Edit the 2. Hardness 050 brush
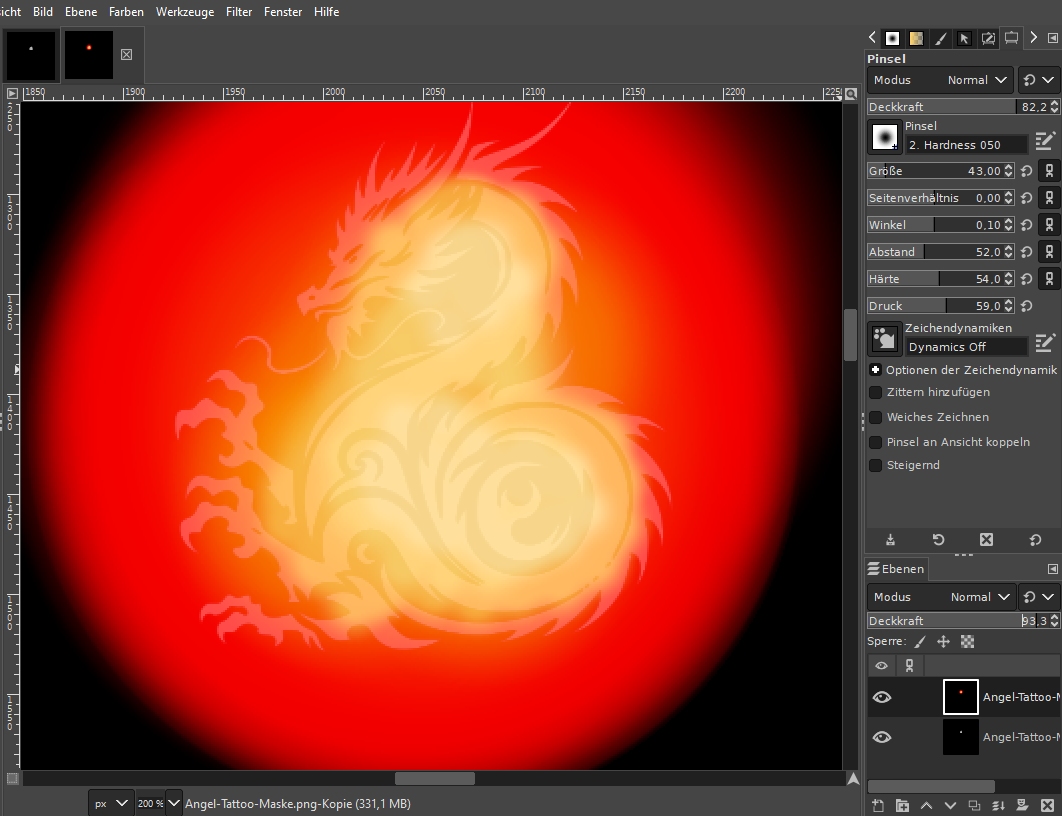Image resolution: width=1062 pixels, height=816 pixels. [x=1045, y=140]
